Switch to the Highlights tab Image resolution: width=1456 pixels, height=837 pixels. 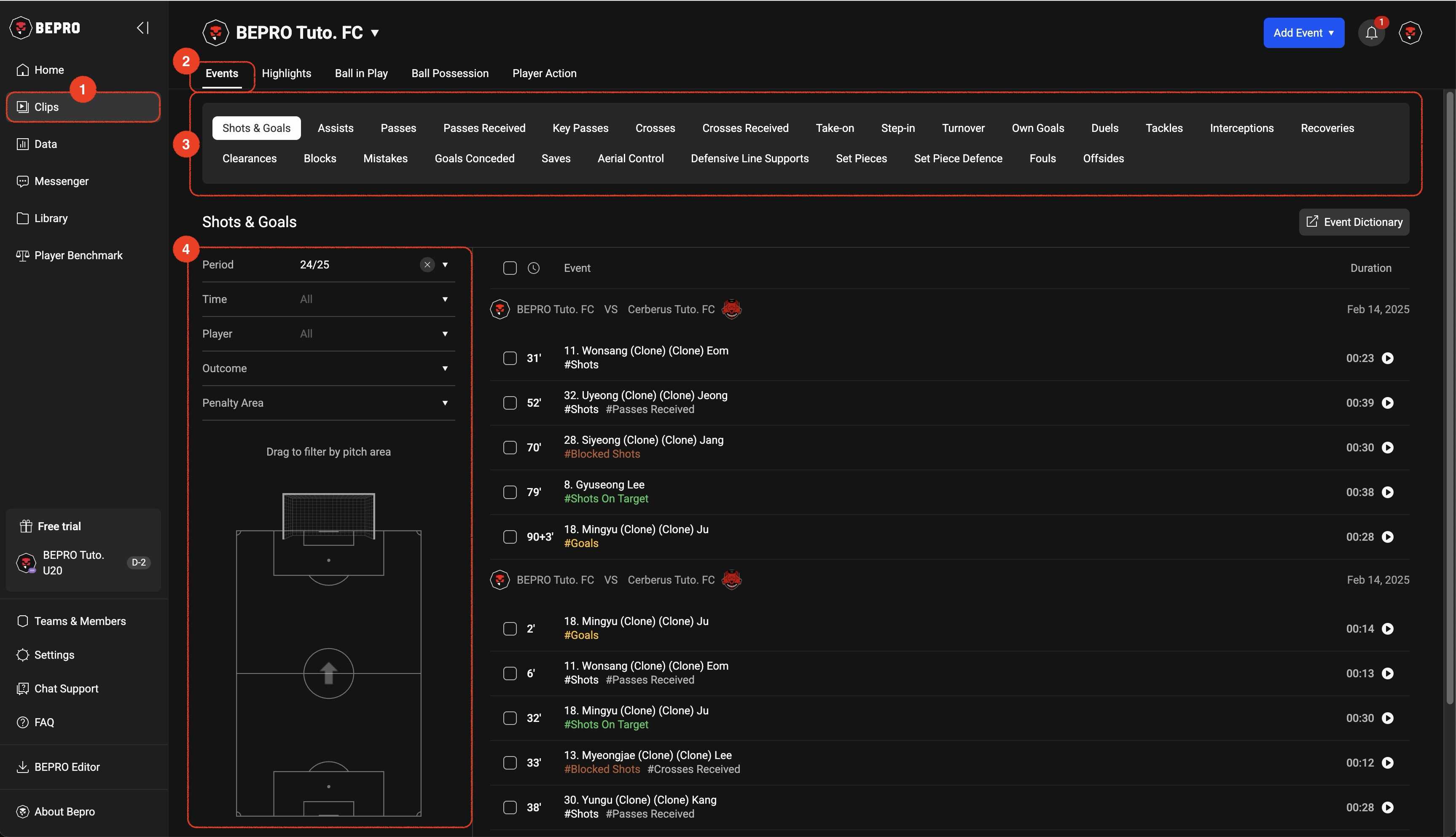coord(286,74)
